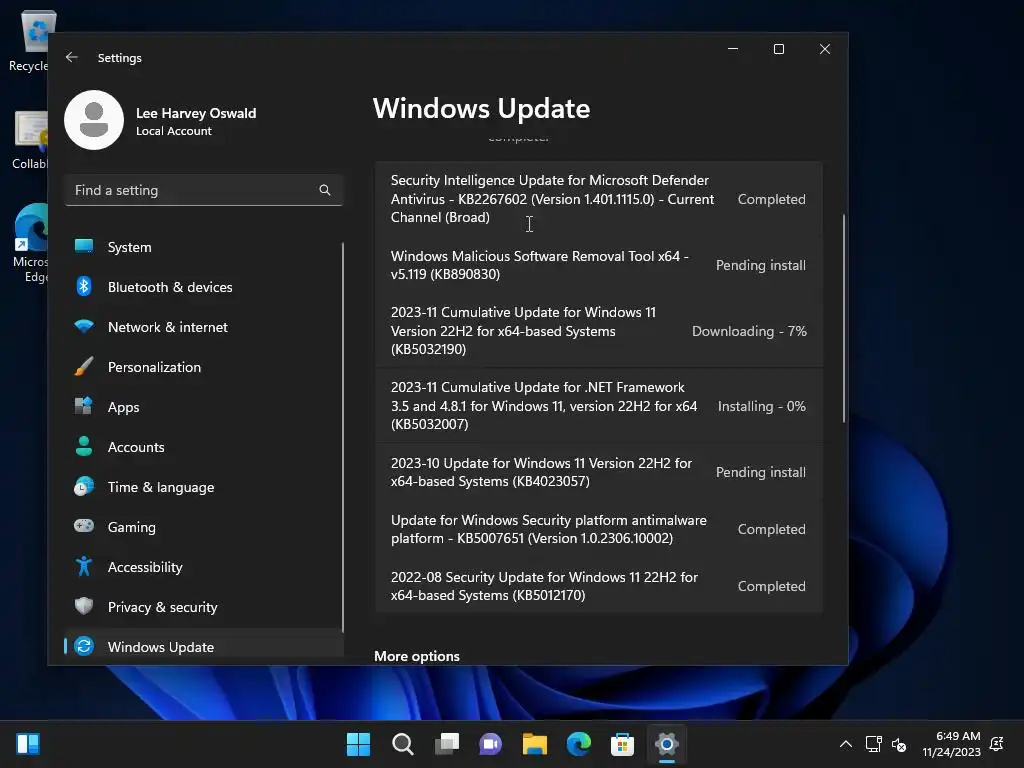The width and height of the screenshot is (1024, 768).
Task: Click the update list vertical scrollbar
Action: coord(844,318)
